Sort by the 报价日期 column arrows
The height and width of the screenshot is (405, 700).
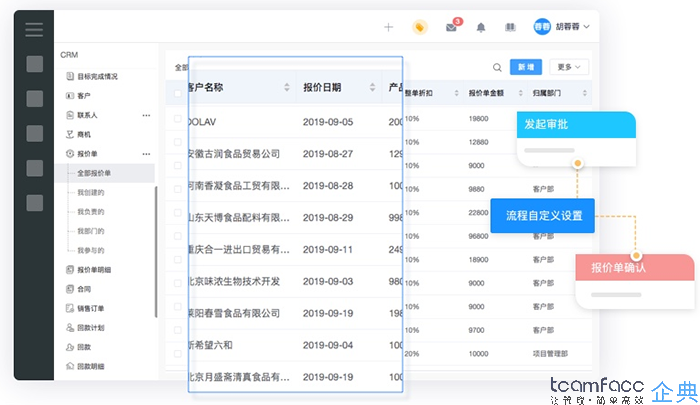click(x=372, y=88)
